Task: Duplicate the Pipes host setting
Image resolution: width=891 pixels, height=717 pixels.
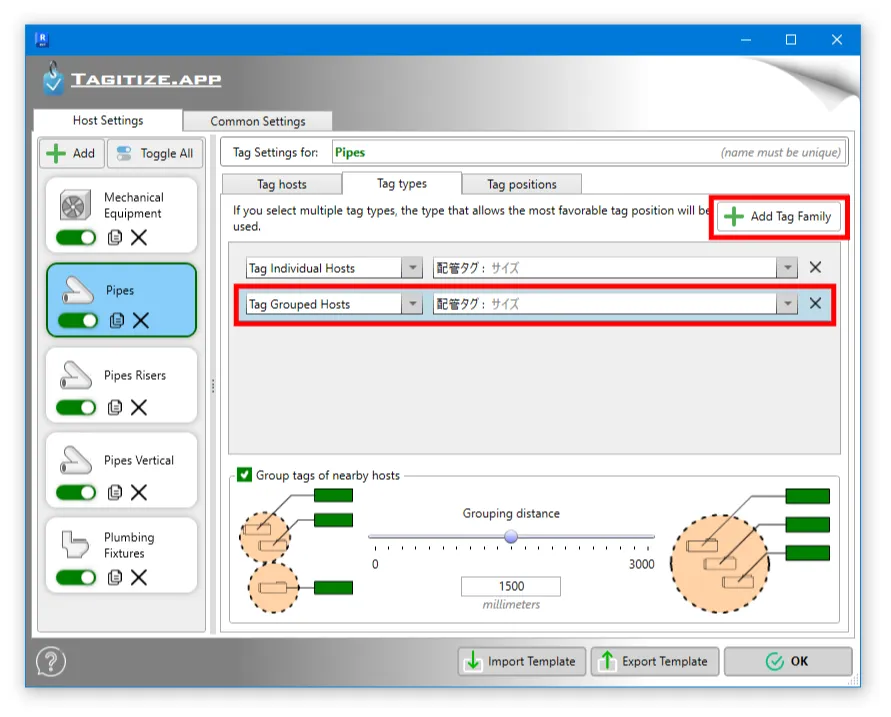Action: (x=117, y=320)
